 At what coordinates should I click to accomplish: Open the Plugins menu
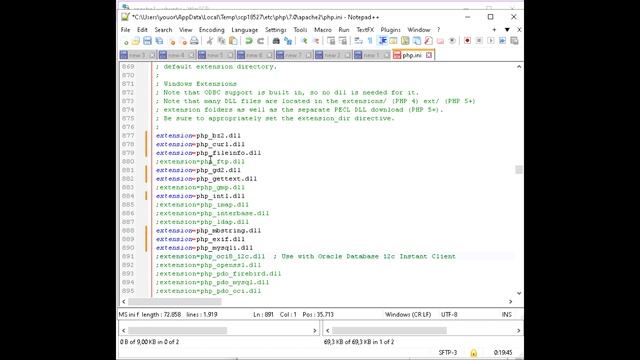coord(390,30)
